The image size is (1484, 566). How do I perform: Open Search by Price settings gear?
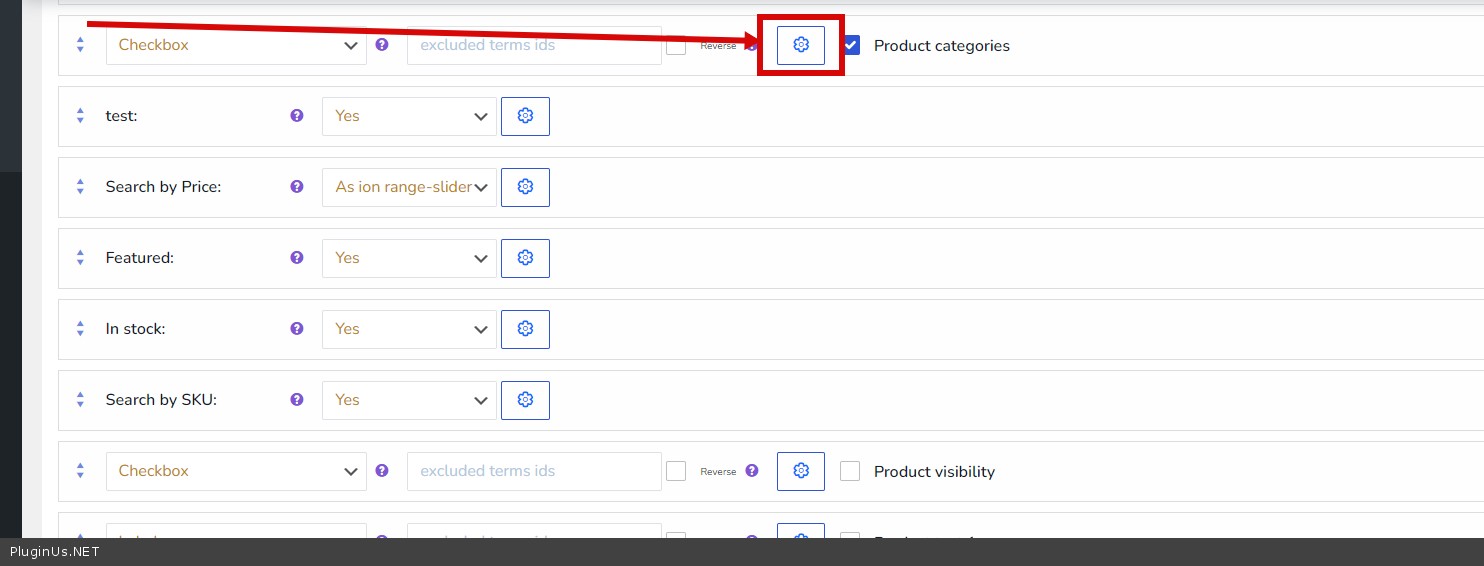(525, 187)
